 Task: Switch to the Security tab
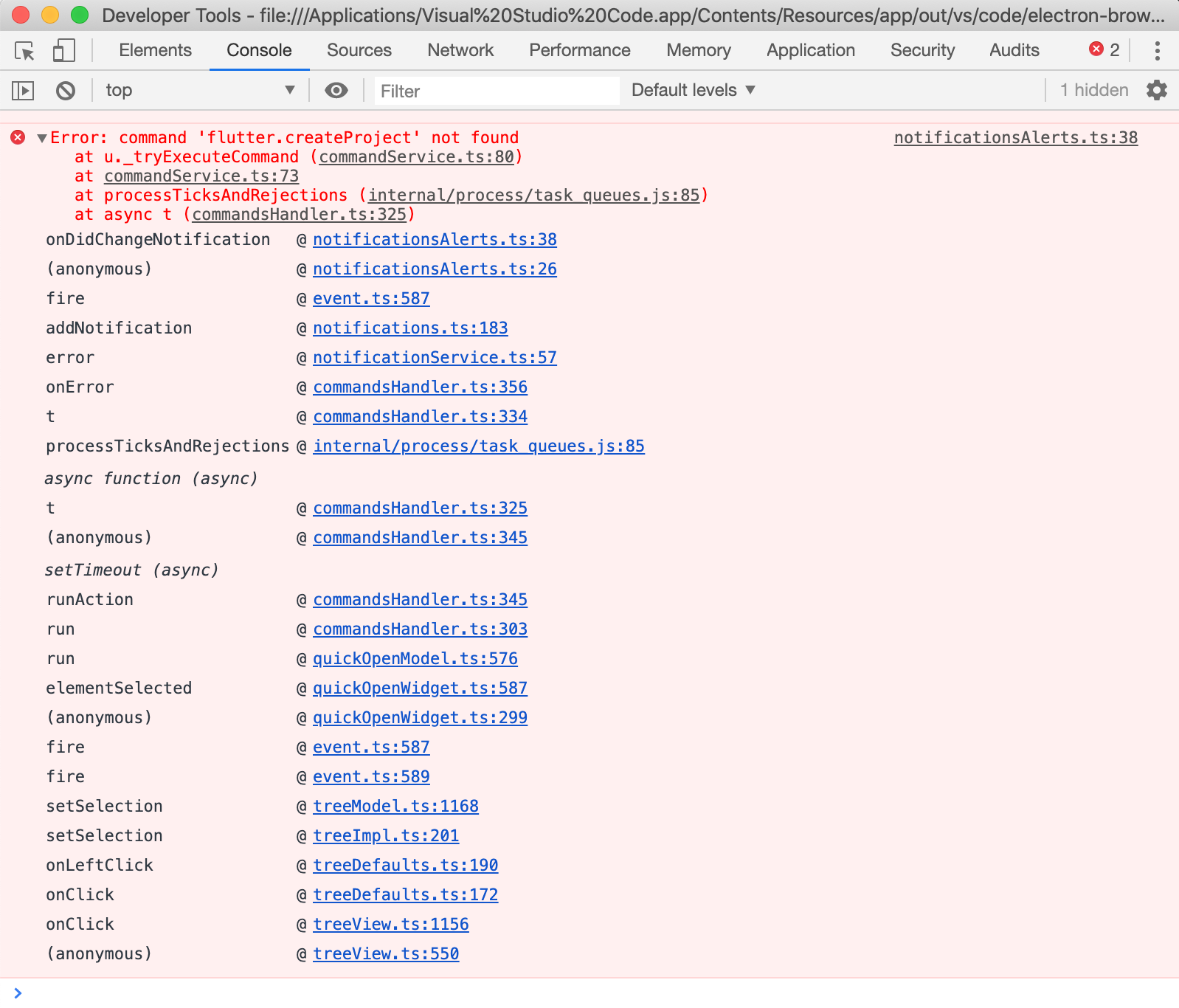tap(922, 50)
